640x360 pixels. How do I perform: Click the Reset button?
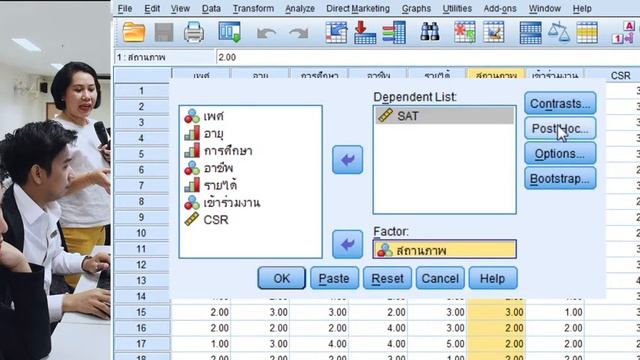[x=387, y=278]
